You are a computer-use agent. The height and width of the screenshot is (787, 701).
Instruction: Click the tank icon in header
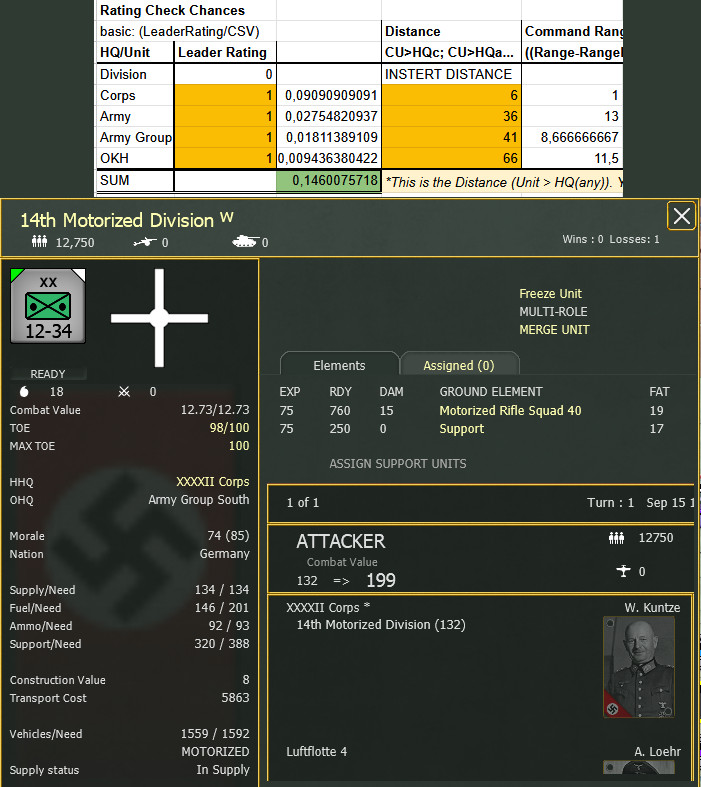245,242
